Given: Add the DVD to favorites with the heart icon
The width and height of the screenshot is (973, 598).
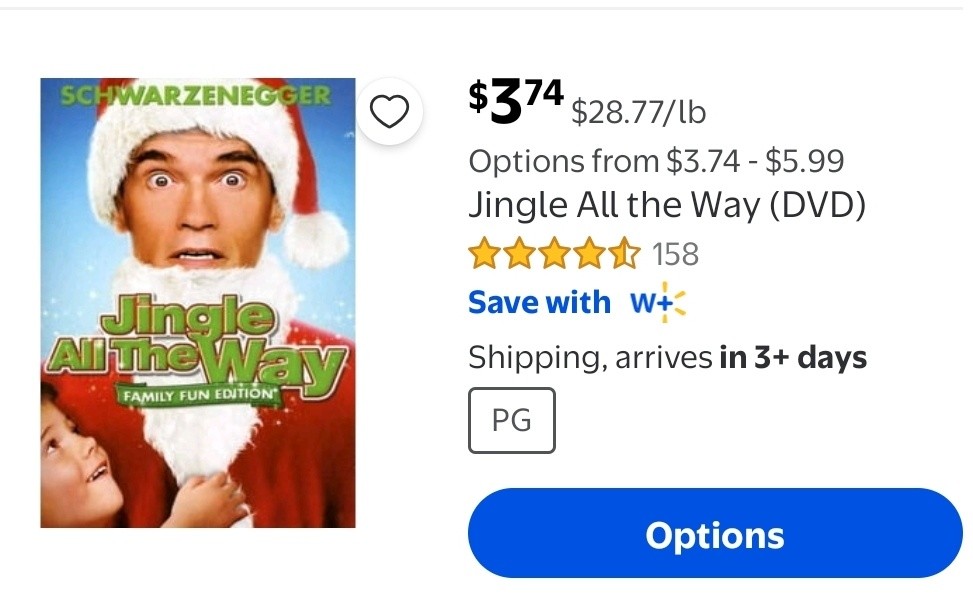Looking at the screenshot, I should coord(389,112).
